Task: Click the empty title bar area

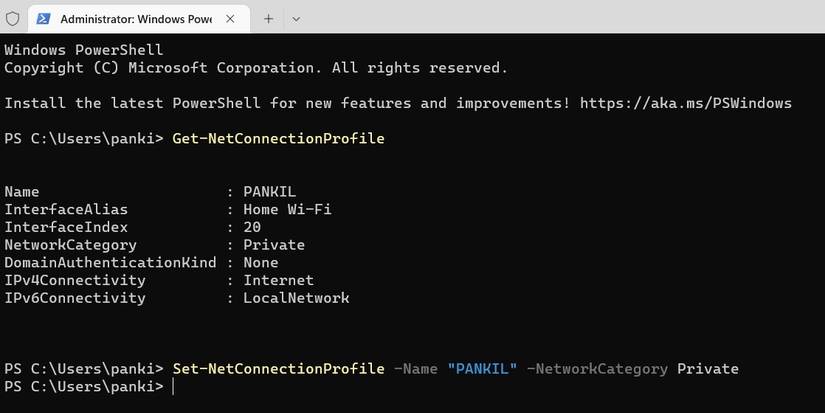Action: pyautogui.click(x=560, y=18)
